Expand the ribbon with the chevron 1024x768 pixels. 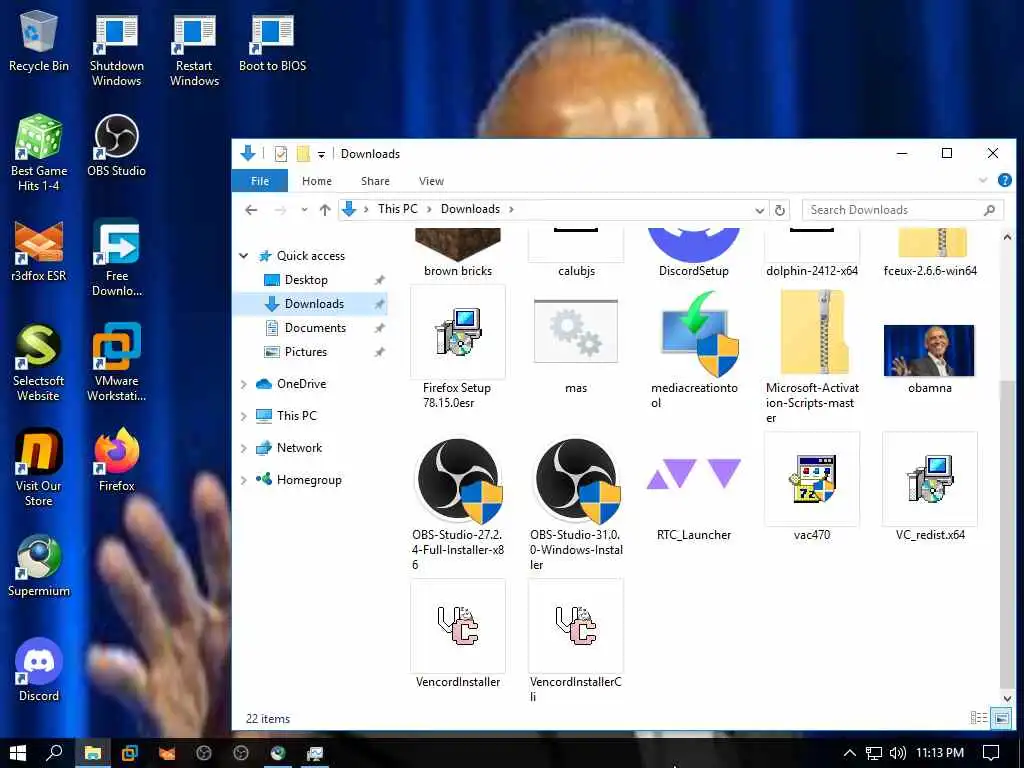coord(983,180)
